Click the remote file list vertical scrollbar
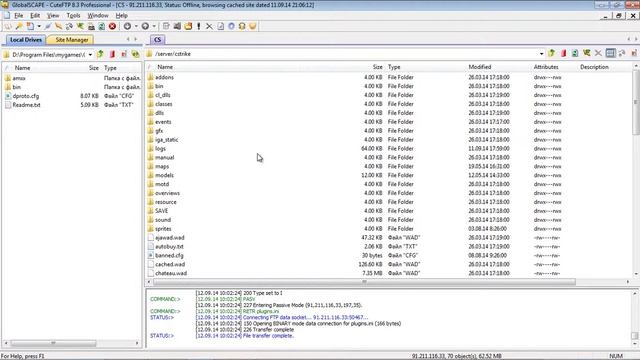The image size is (640, 360). (x=636, y=102)
